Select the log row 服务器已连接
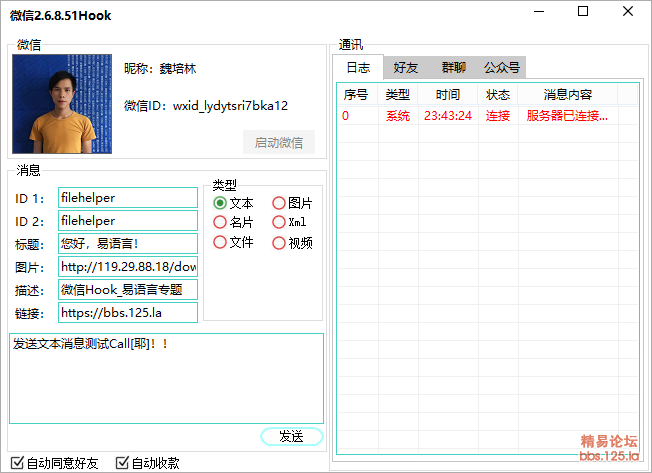This screenshot has height=473, width=652. [487, 116]
